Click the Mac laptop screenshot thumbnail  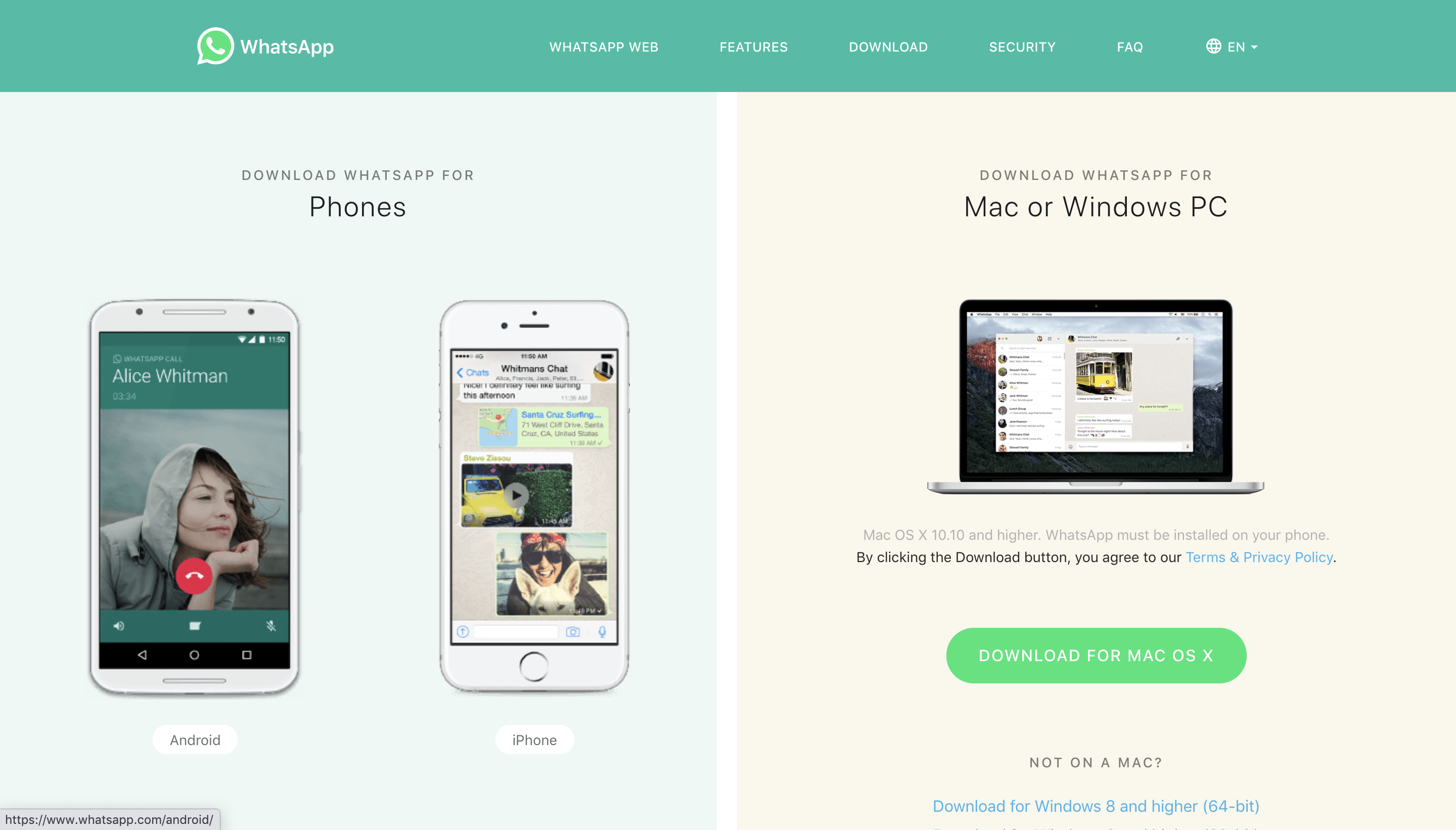click(x=1096, y=393)
